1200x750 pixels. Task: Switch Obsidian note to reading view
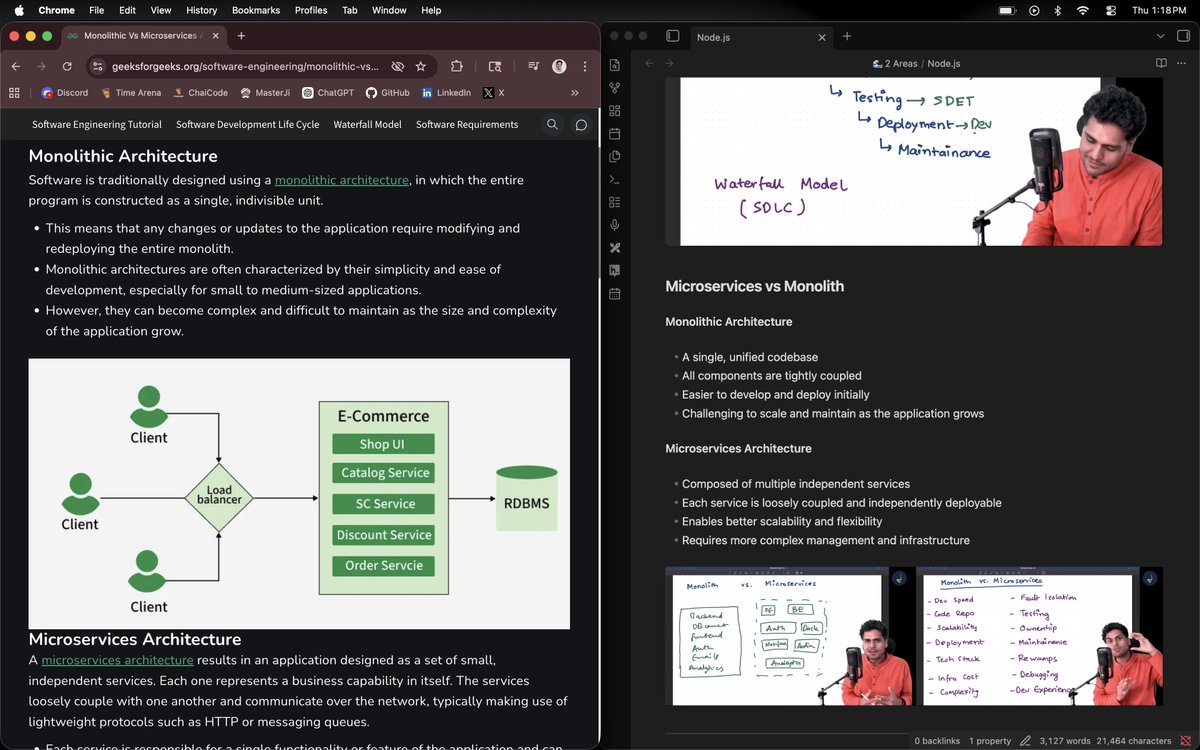pyautogui.click(x=1161, y=63)
